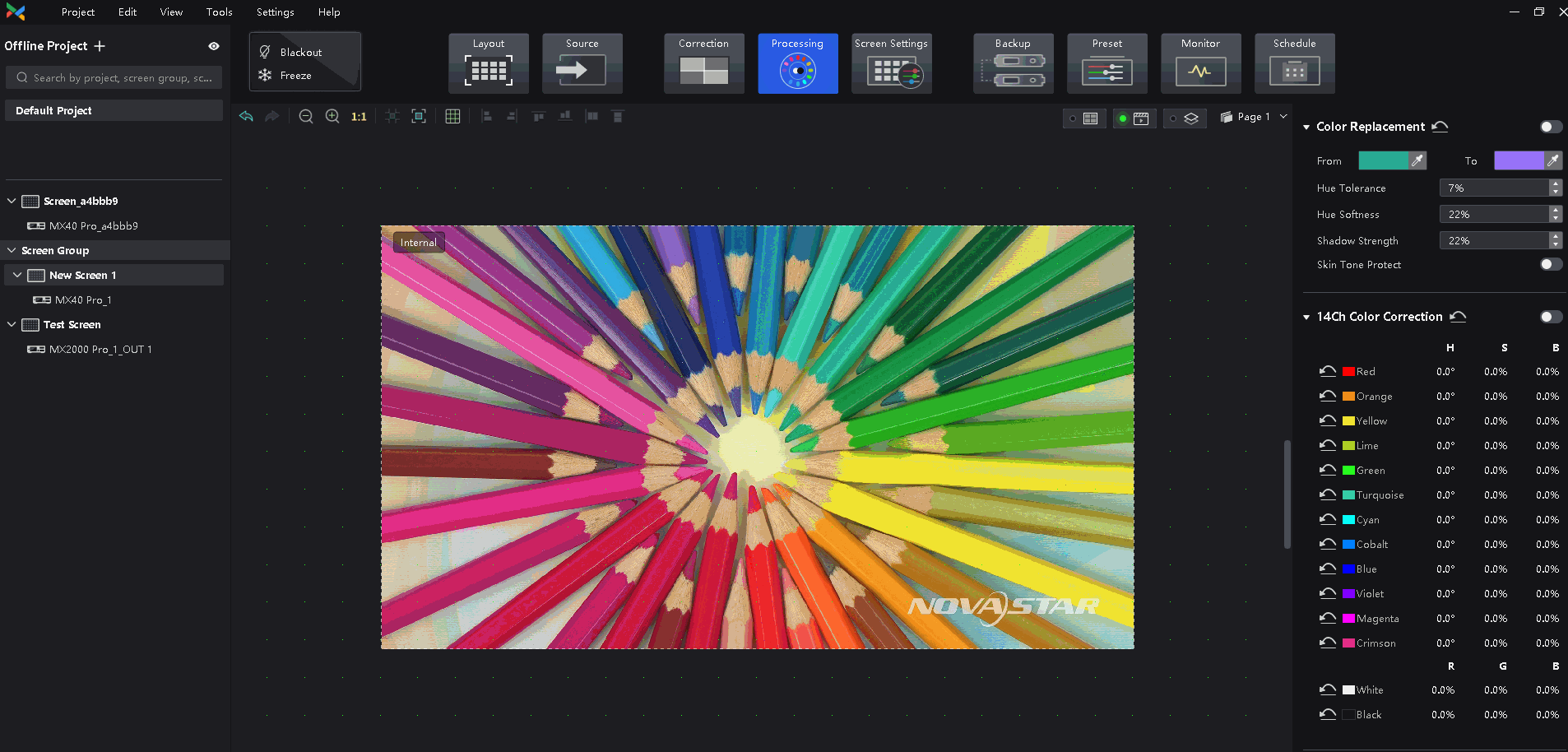Enable Skin Tone Protect switch
This screenshot has width=1568, height=752.
click(x=1551, y=264)
